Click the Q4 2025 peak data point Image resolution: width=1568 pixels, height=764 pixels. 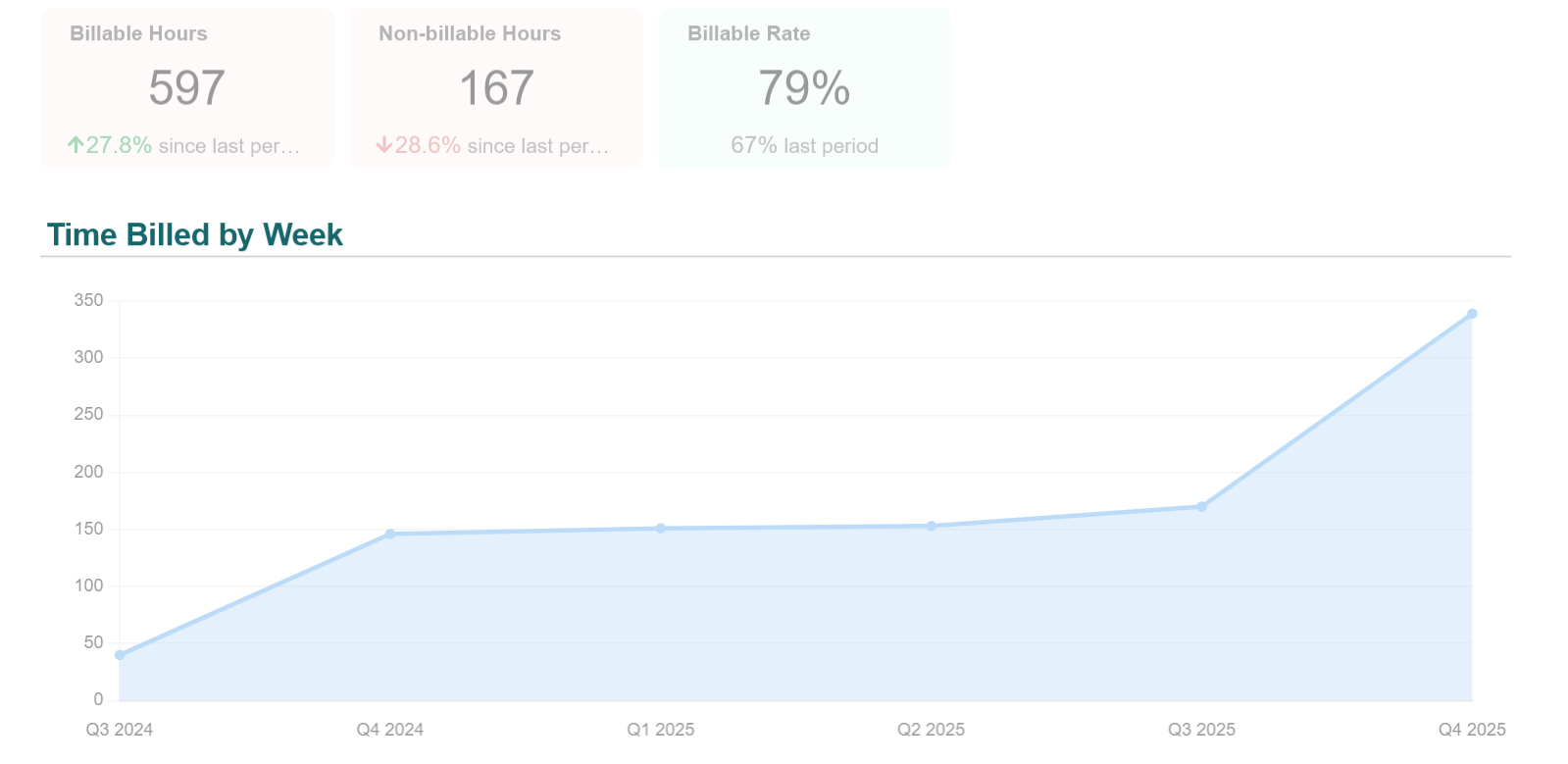[x=1472, y=314]
